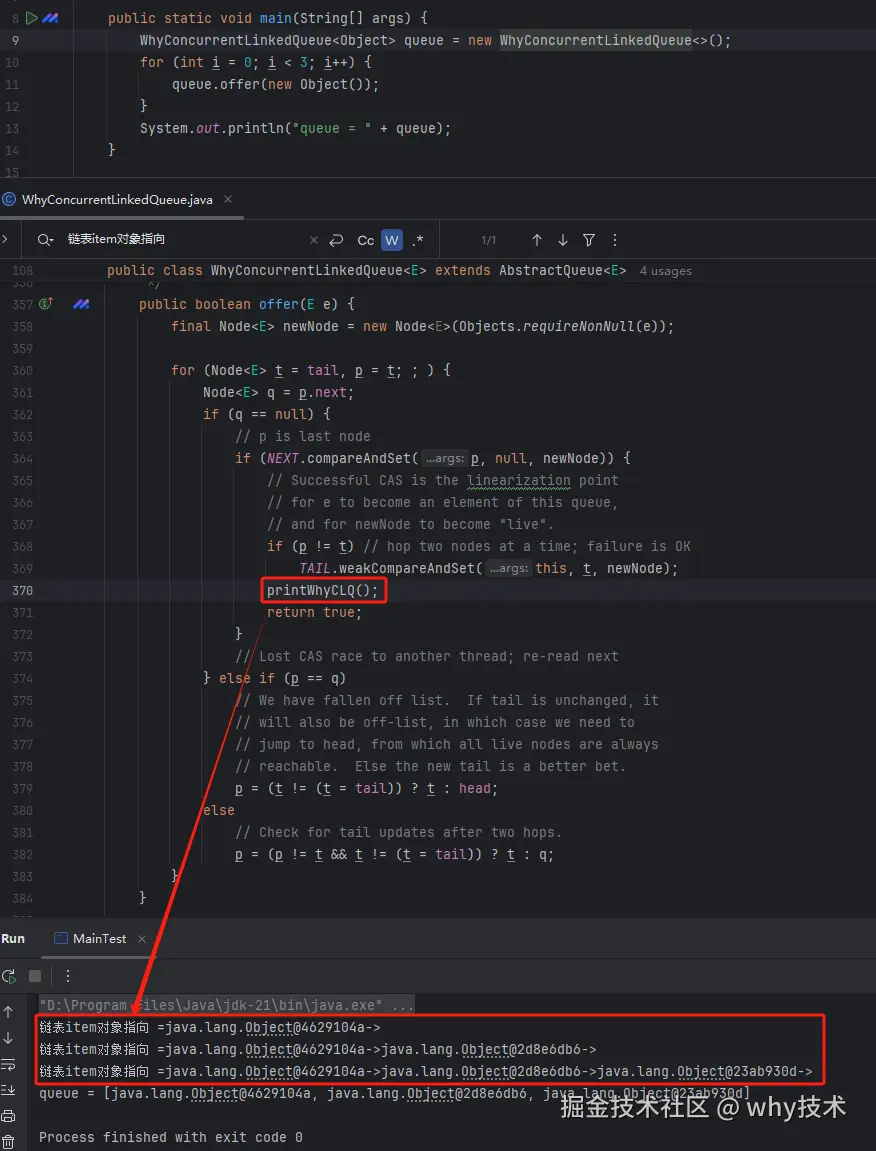The image size is (876, 1151).
Task: Click the '4 usages' inlay hint
Action: point(665,271)
